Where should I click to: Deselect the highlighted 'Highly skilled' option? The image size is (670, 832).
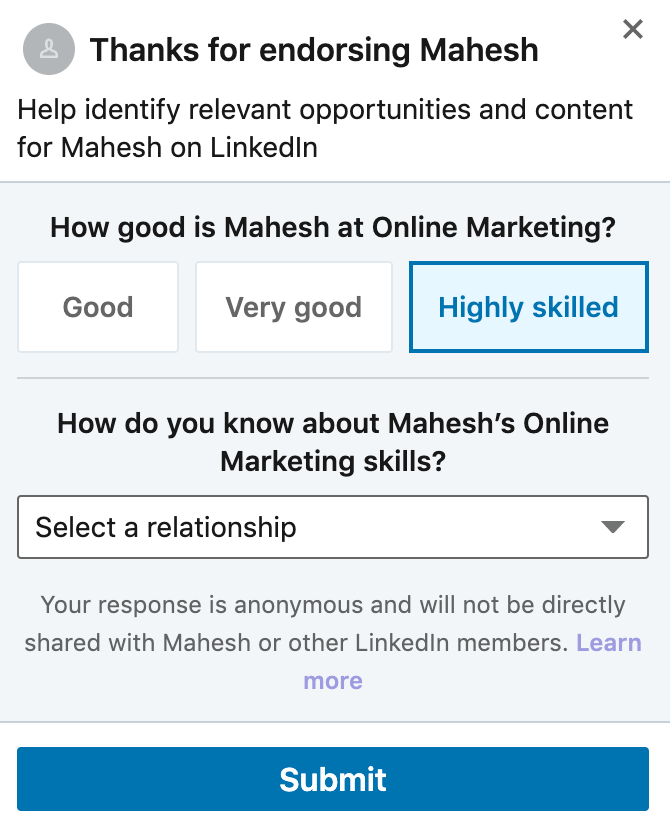pyautogui.click(x=528, y=306)
